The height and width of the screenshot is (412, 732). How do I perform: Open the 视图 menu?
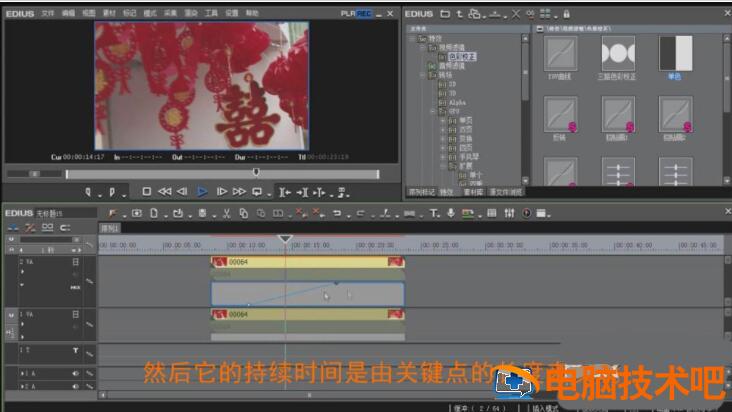point(89,14)
